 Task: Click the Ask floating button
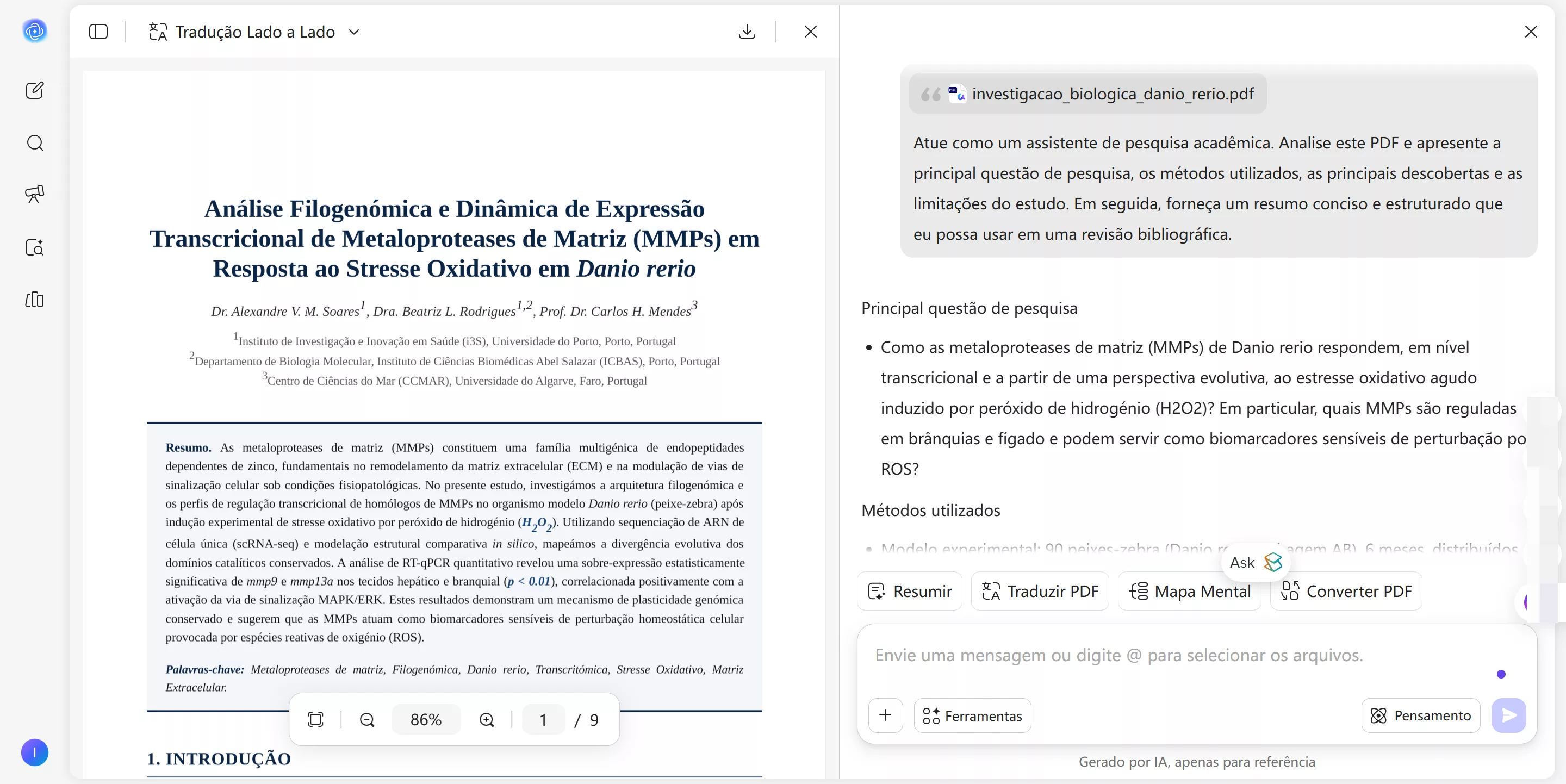coord(1256,562)
